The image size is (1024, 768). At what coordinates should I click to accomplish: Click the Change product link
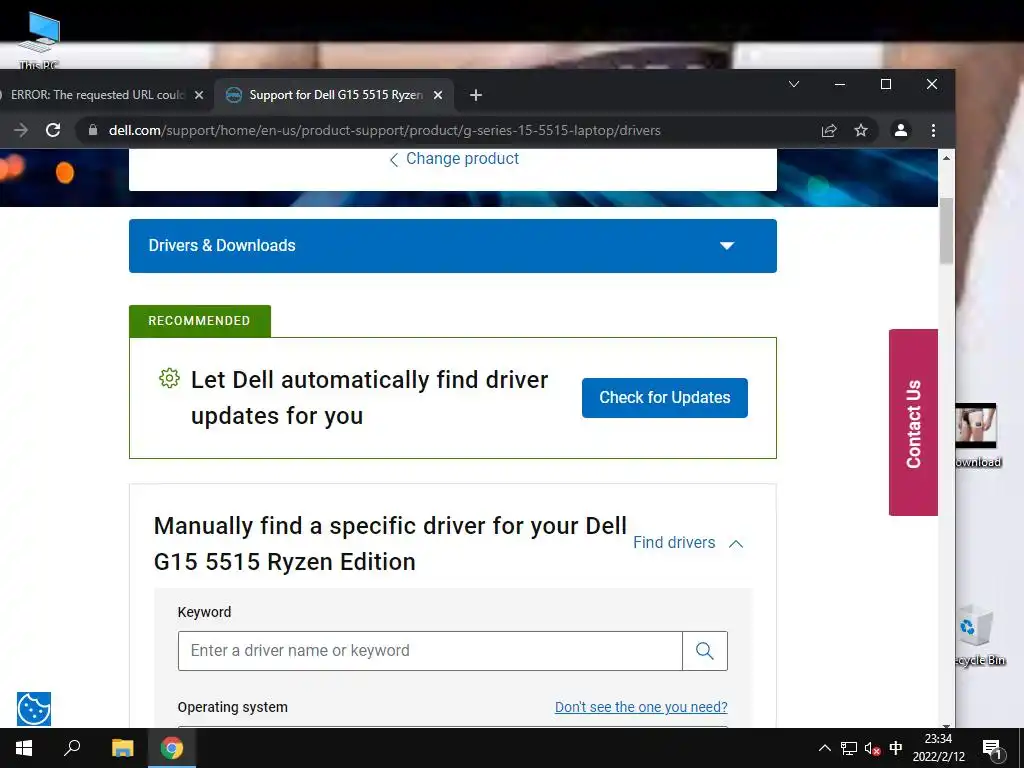tap(454, 159)
